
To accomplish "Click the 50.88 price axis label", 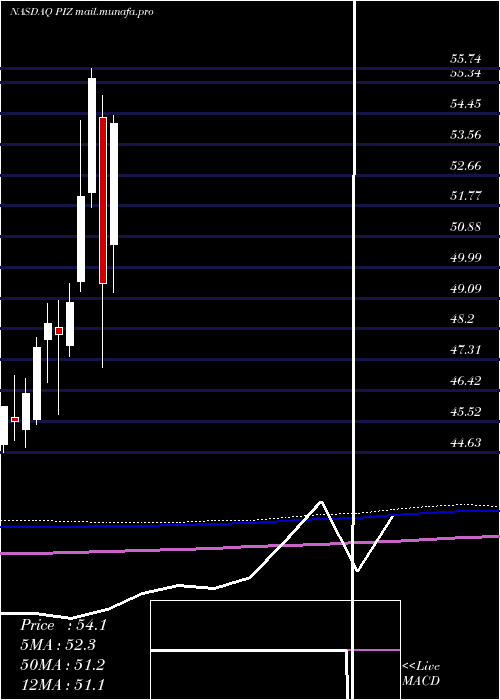I will click(466, 227).
